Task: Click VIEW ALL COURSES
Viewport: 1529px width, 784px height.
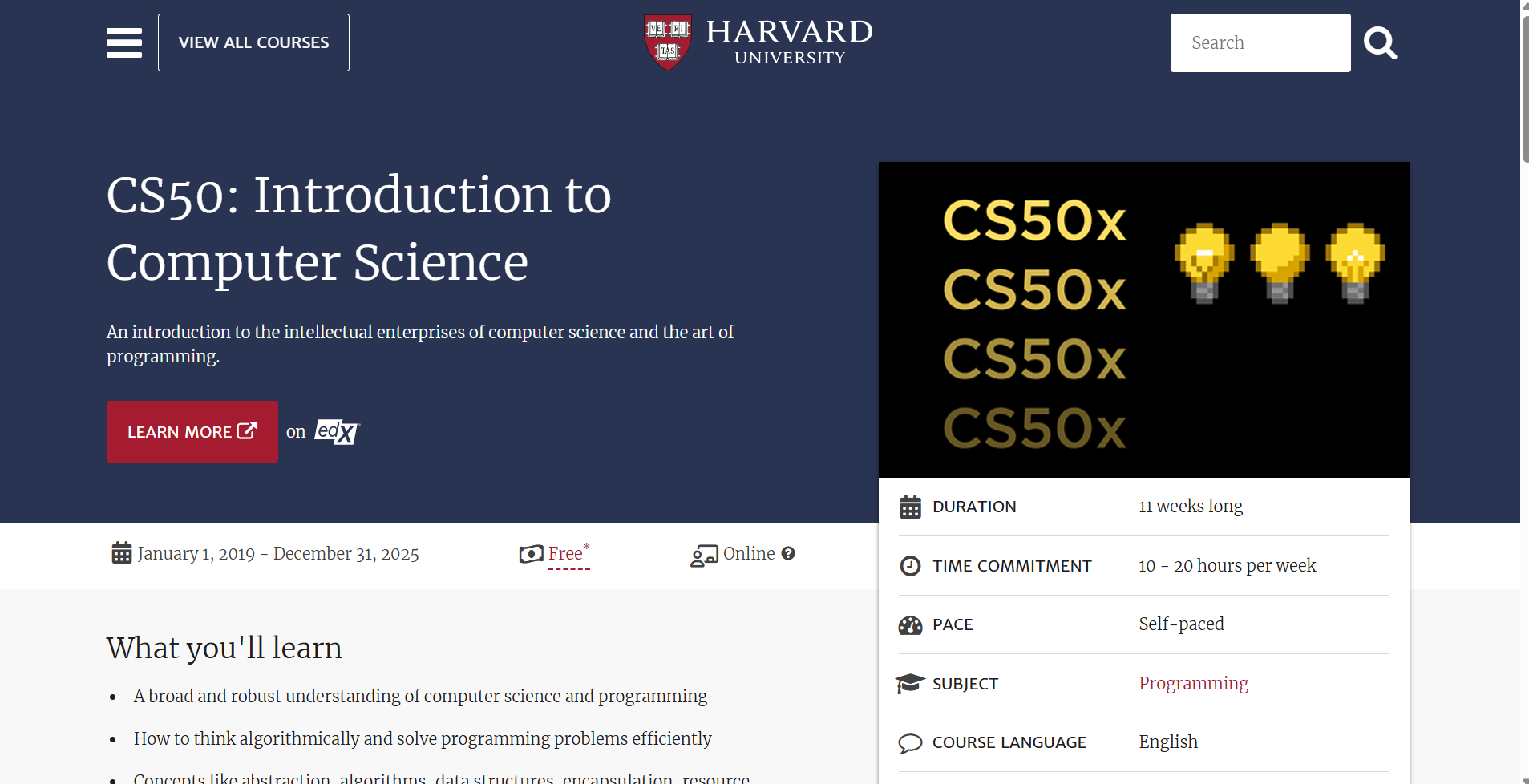Action: [x=253, y=42]
